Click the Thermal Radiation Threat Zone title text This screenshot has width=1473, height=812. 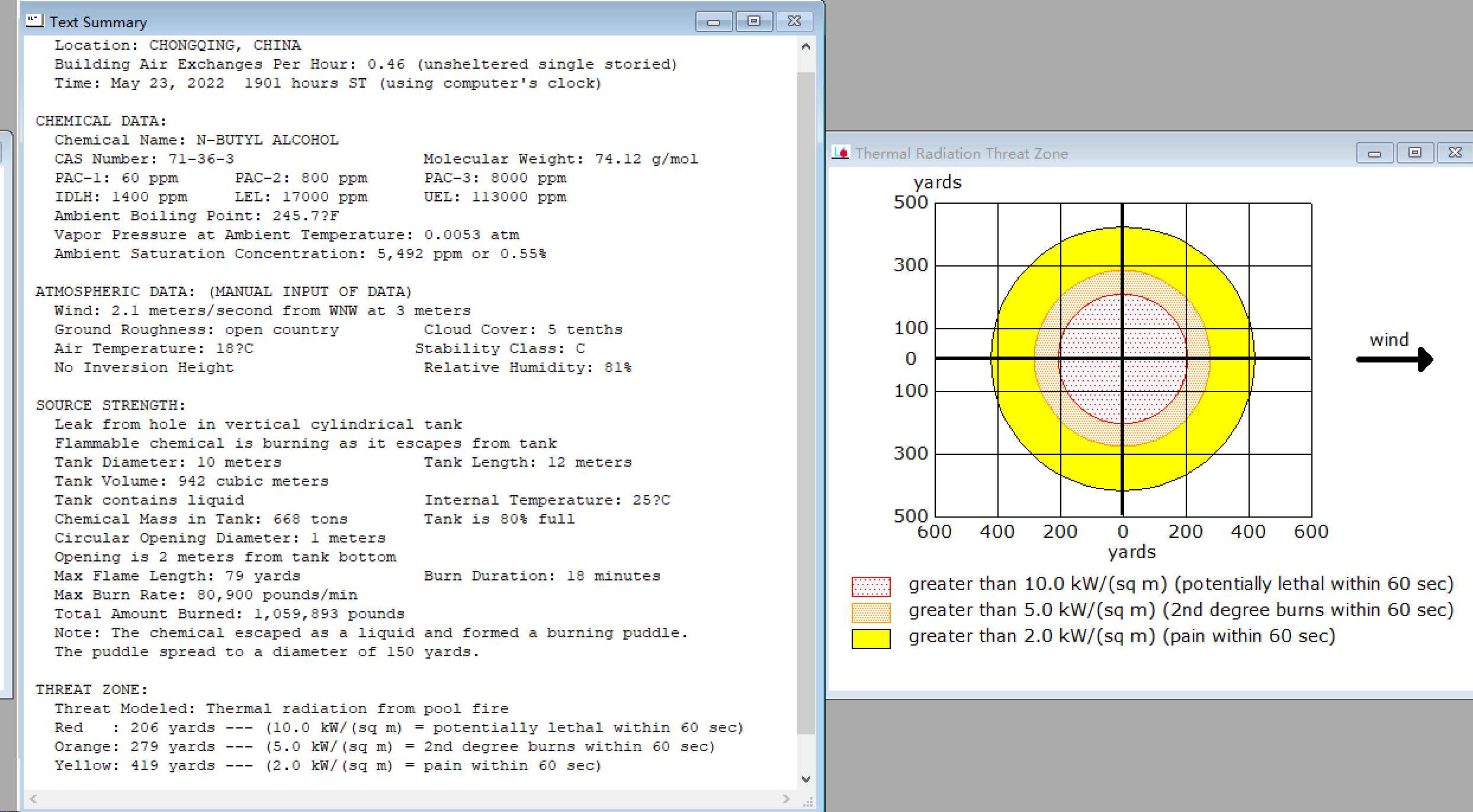tap(961, 153)
